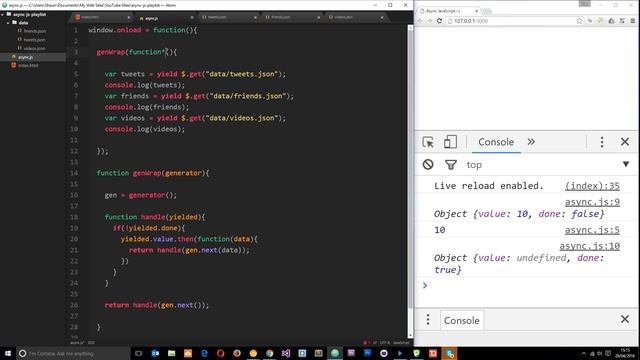Open friends.json in the Atom tree view

point(35,31)
